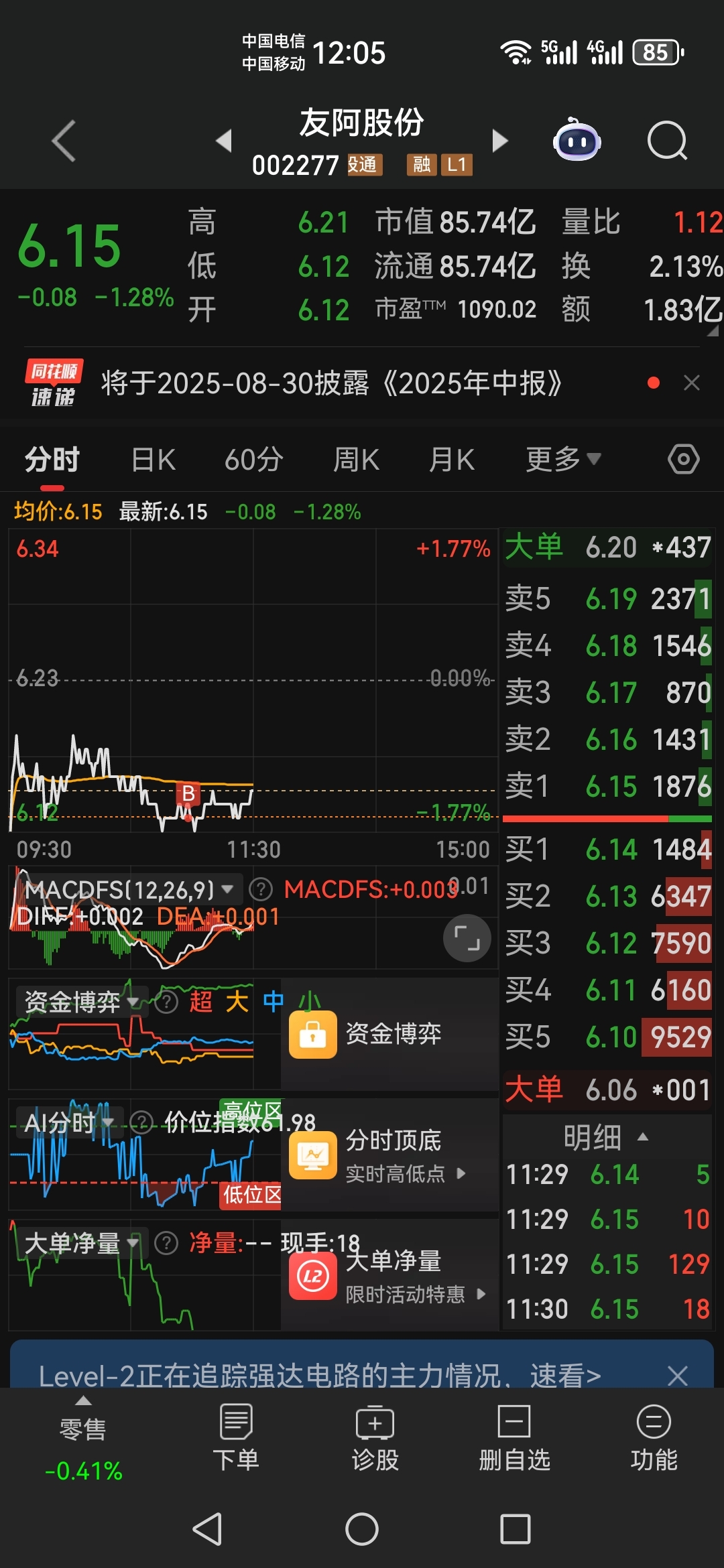The image size is (724, 1568).
Task: Unlock 资金博弈 with lock icon
Action: tap(312, 1035)
